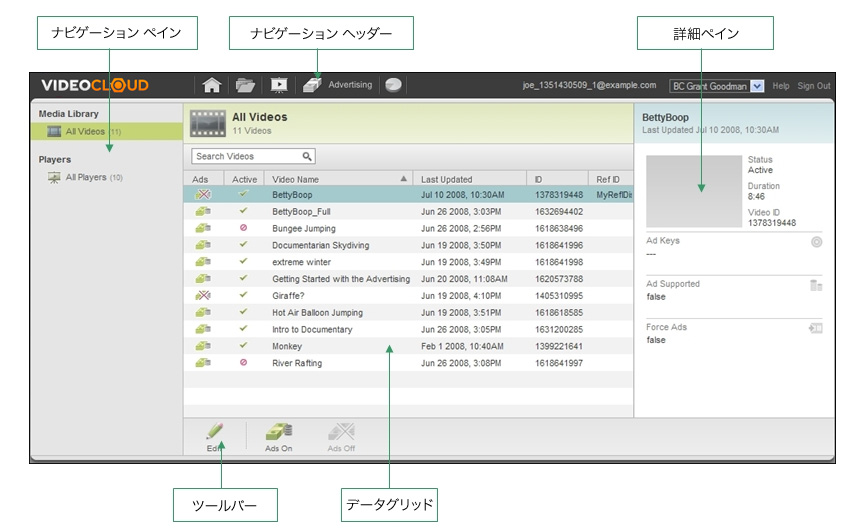The height and width of the screenshot is (529, 855).
Task: Select the extreme winter video name
Action: pos(302,262)
